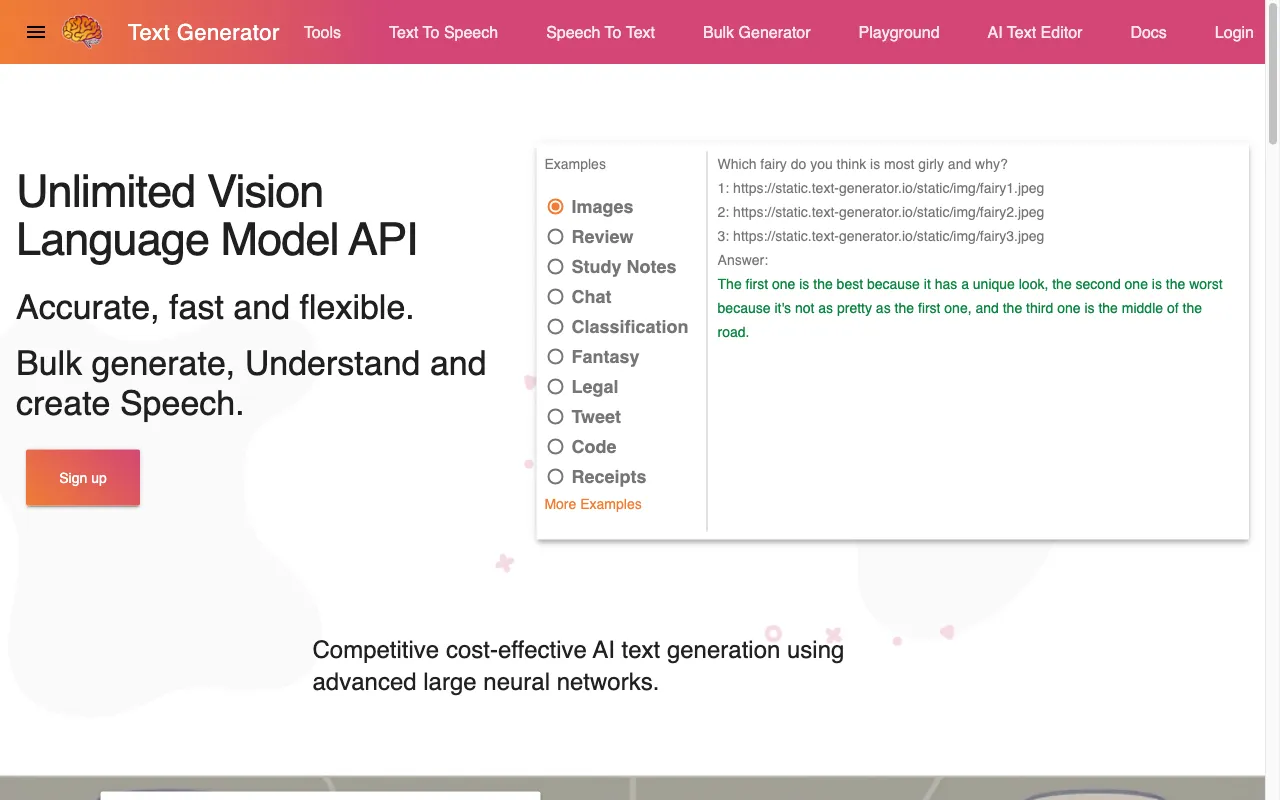Click the 'Which fairy' question text
The height and width of the screenshot is (800, 1280).
tap(862, 164)
